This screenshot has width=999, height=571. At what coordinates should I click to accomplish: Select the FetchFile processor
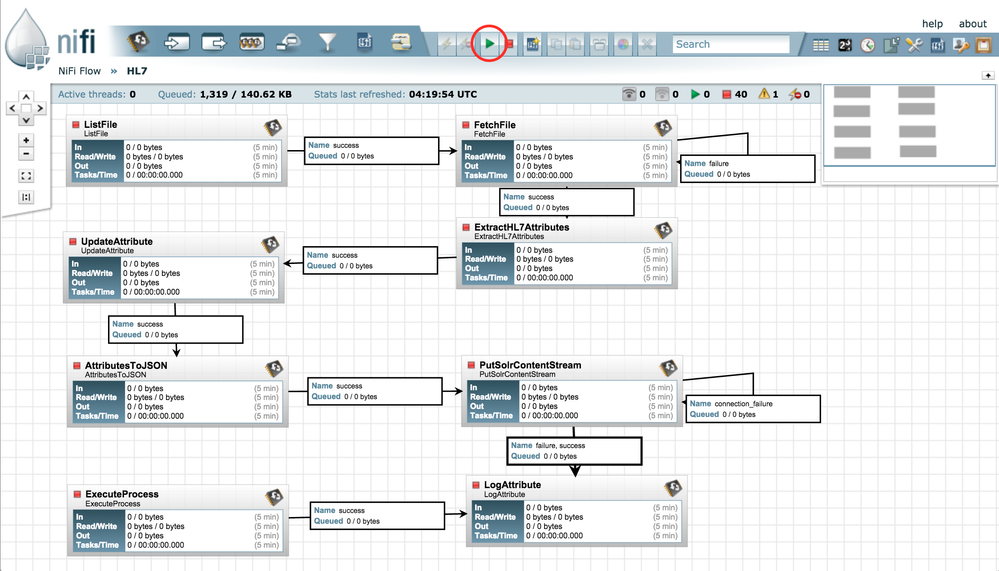pos(566,151)
